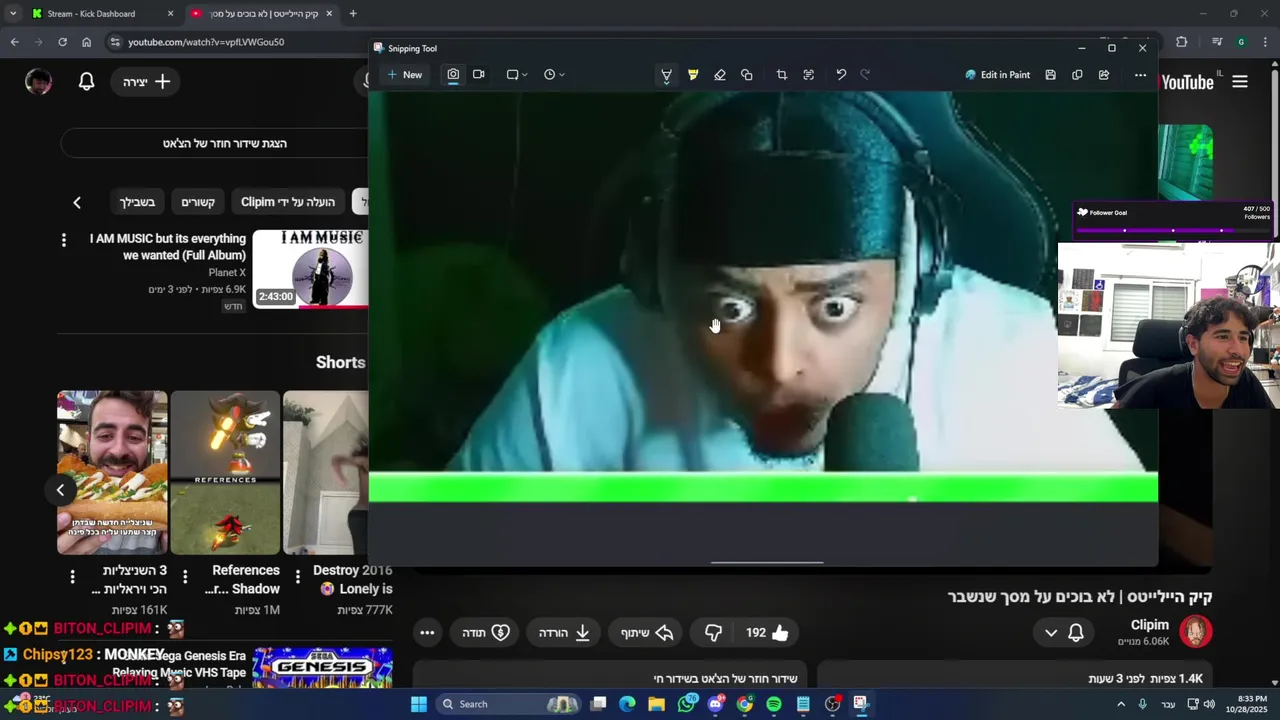Open YouTube notifications bell
This screenshot has height=720, width=1280.
[x=86, y=82]
